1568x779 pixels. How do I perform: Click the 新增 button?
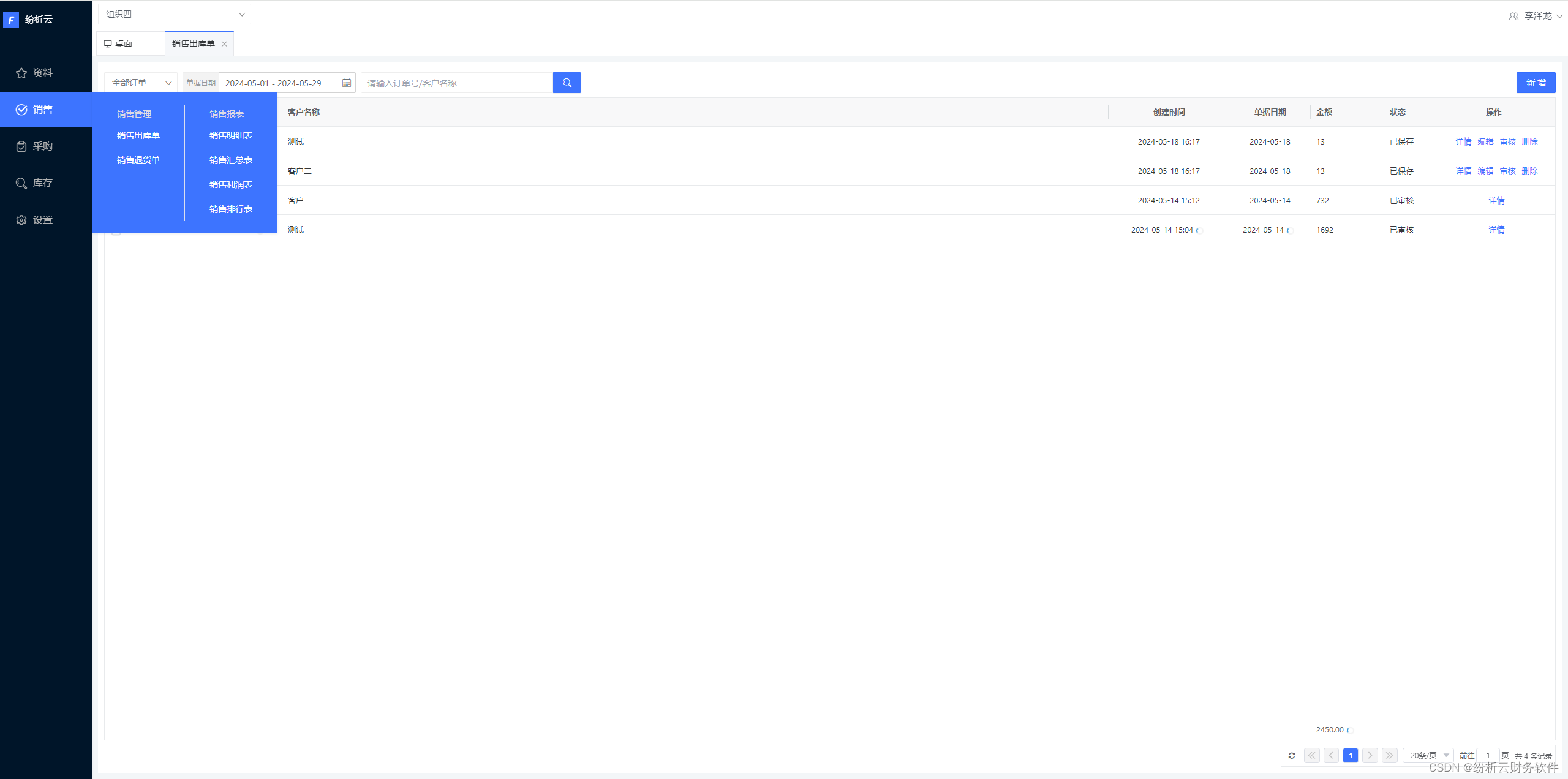pos(1536,83)
